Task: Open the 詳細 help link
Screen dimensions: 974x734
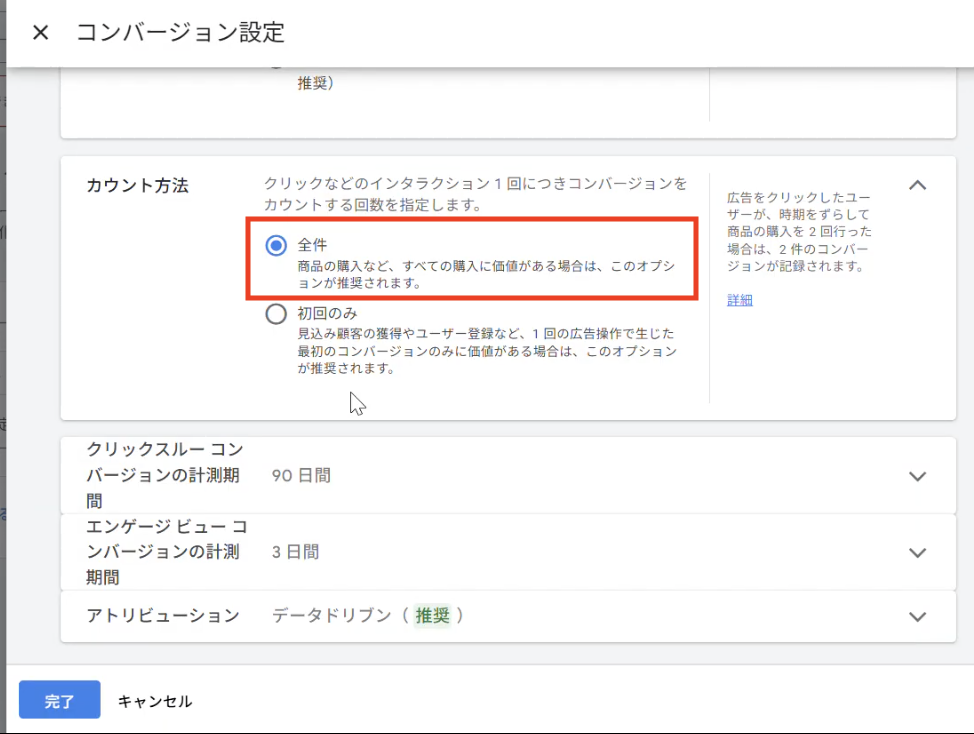Action: click(x=739, y=300)
